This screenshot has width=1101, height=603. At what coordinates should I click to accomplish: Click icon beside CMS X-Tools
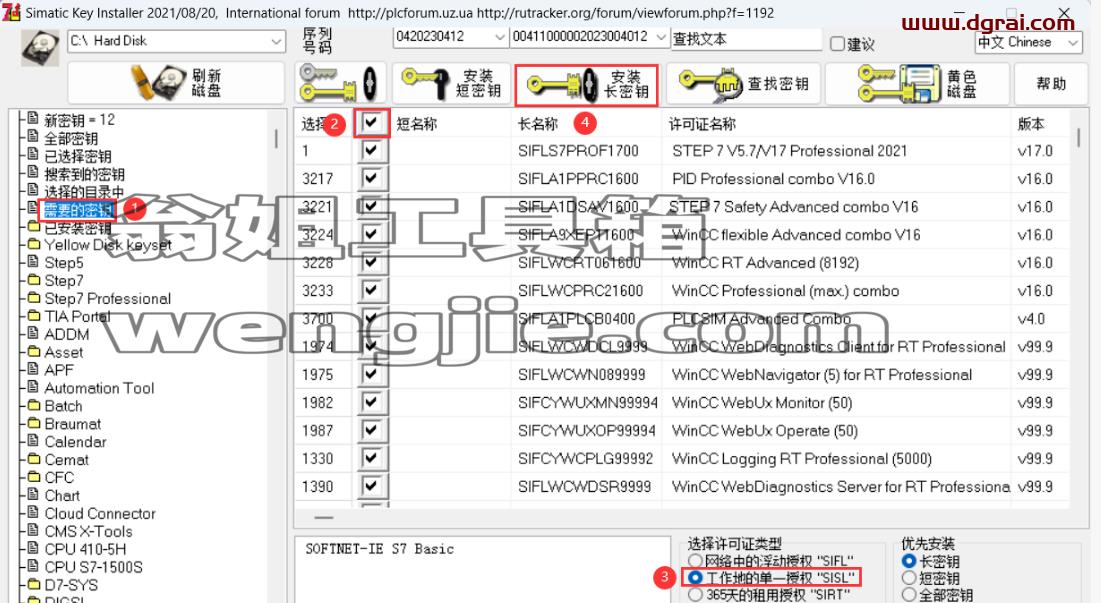[33, 530]
